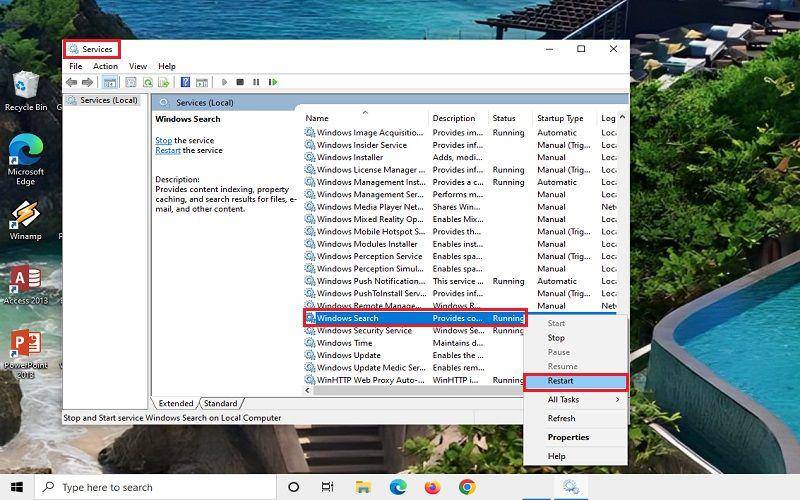Open Properties from the context menu

576,437
